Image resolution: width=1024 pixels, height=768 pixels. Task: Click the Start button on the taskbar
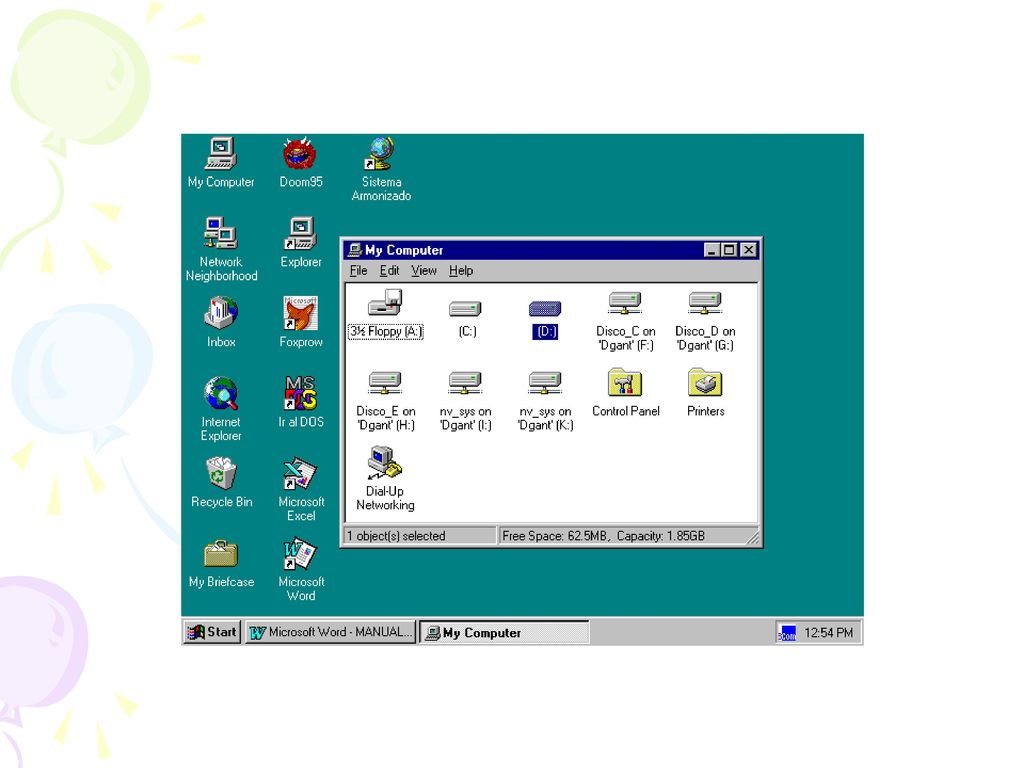click(212, 632)
